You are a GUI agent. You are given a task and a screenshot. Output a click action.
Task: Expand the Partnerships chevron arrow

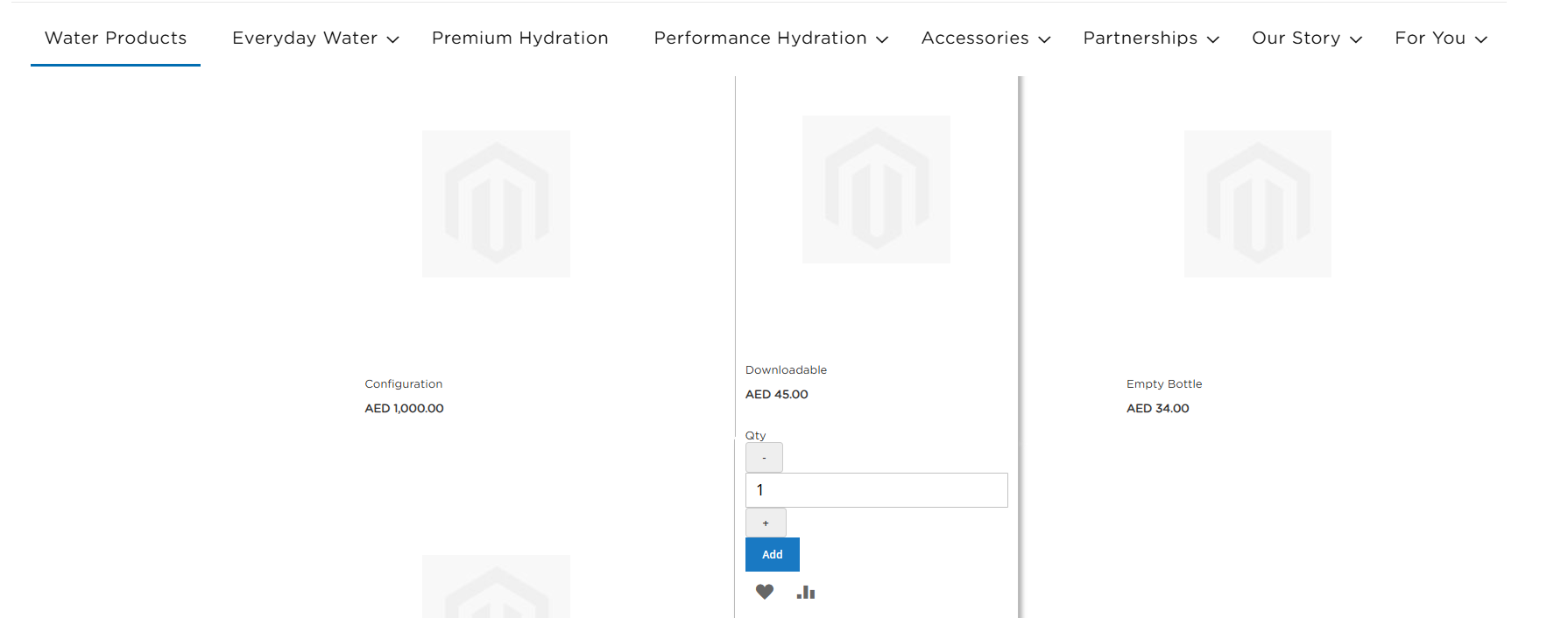click(1213, 39)
